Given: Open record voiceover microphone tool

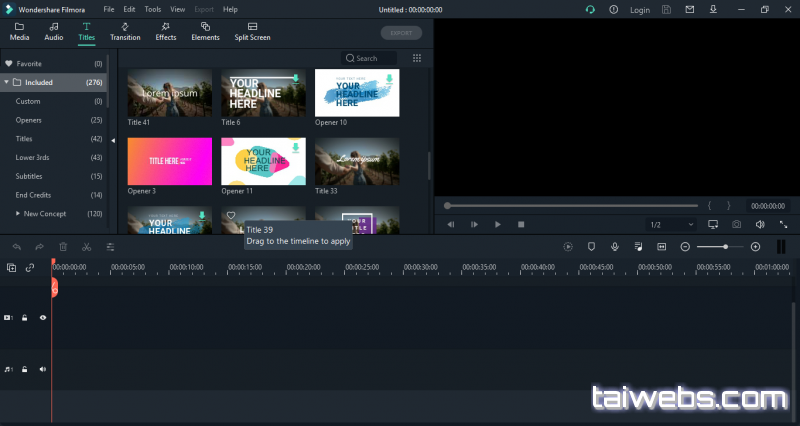Looking at the screenshot, I should tap(614, 246).
